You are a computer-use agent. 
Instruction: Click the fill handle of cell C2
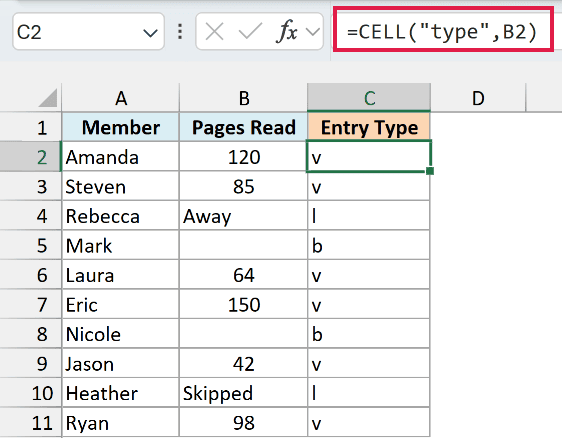pos(430,171)
